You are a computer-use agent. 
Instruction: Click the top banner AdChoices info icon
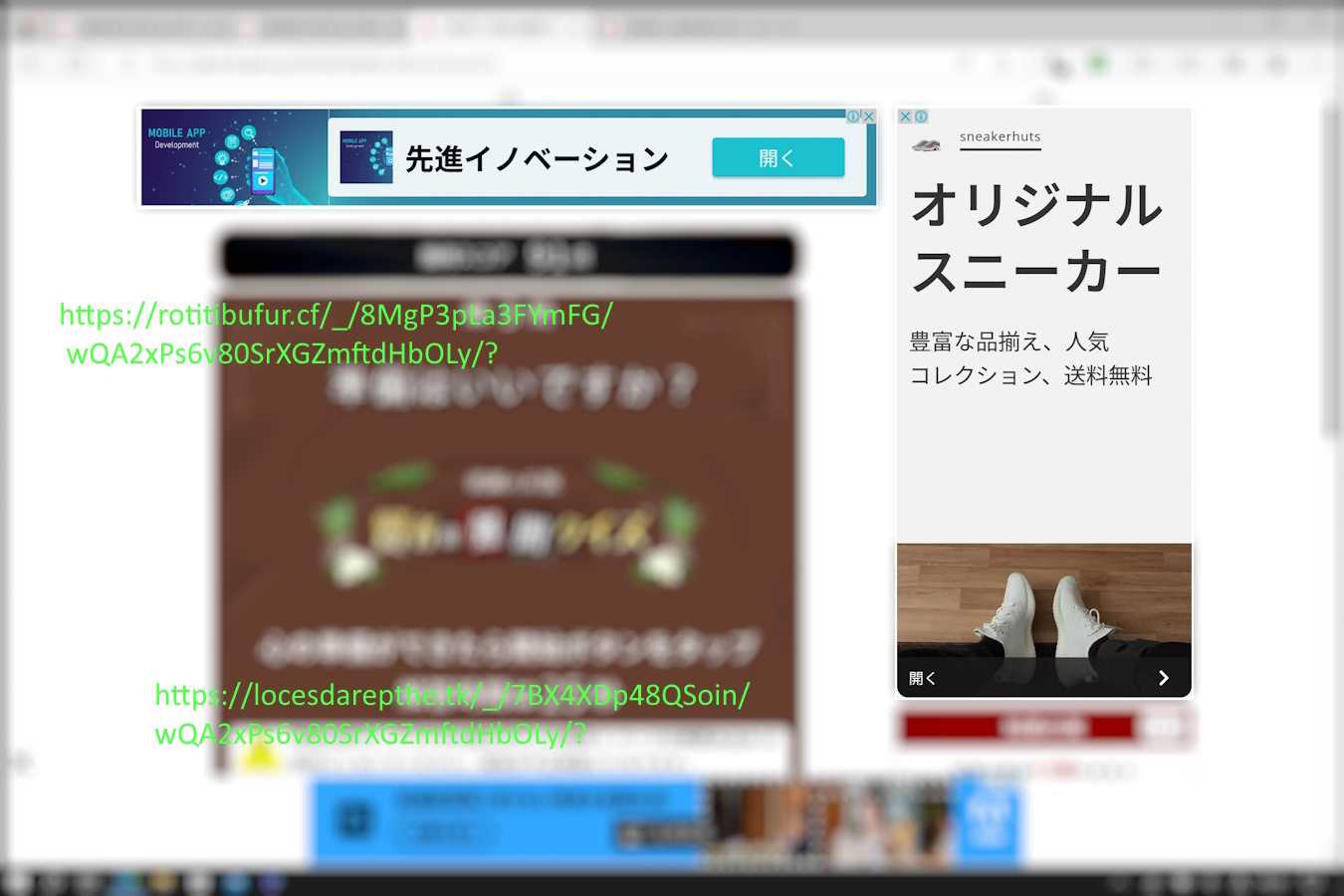[x=853, y=116]
